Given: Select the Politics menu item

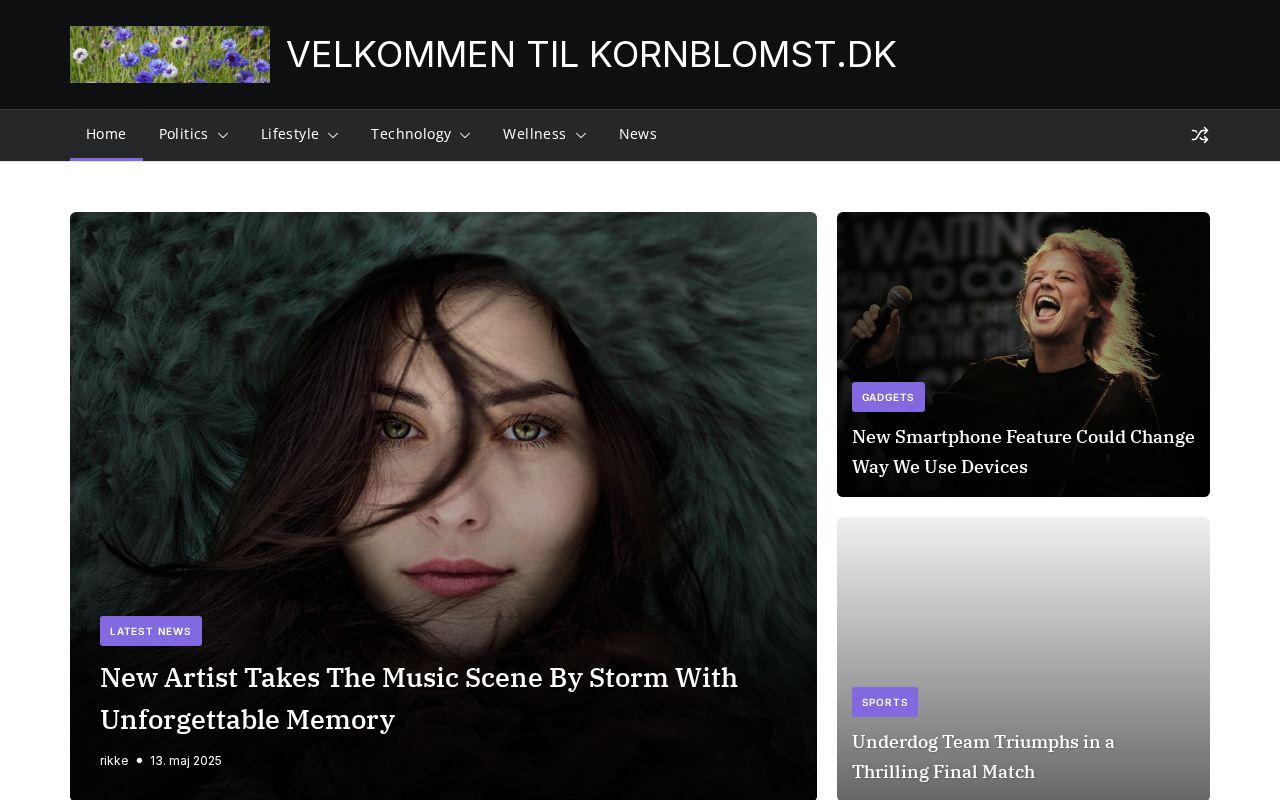Looking at the screenshot, I should click(183, 134).
